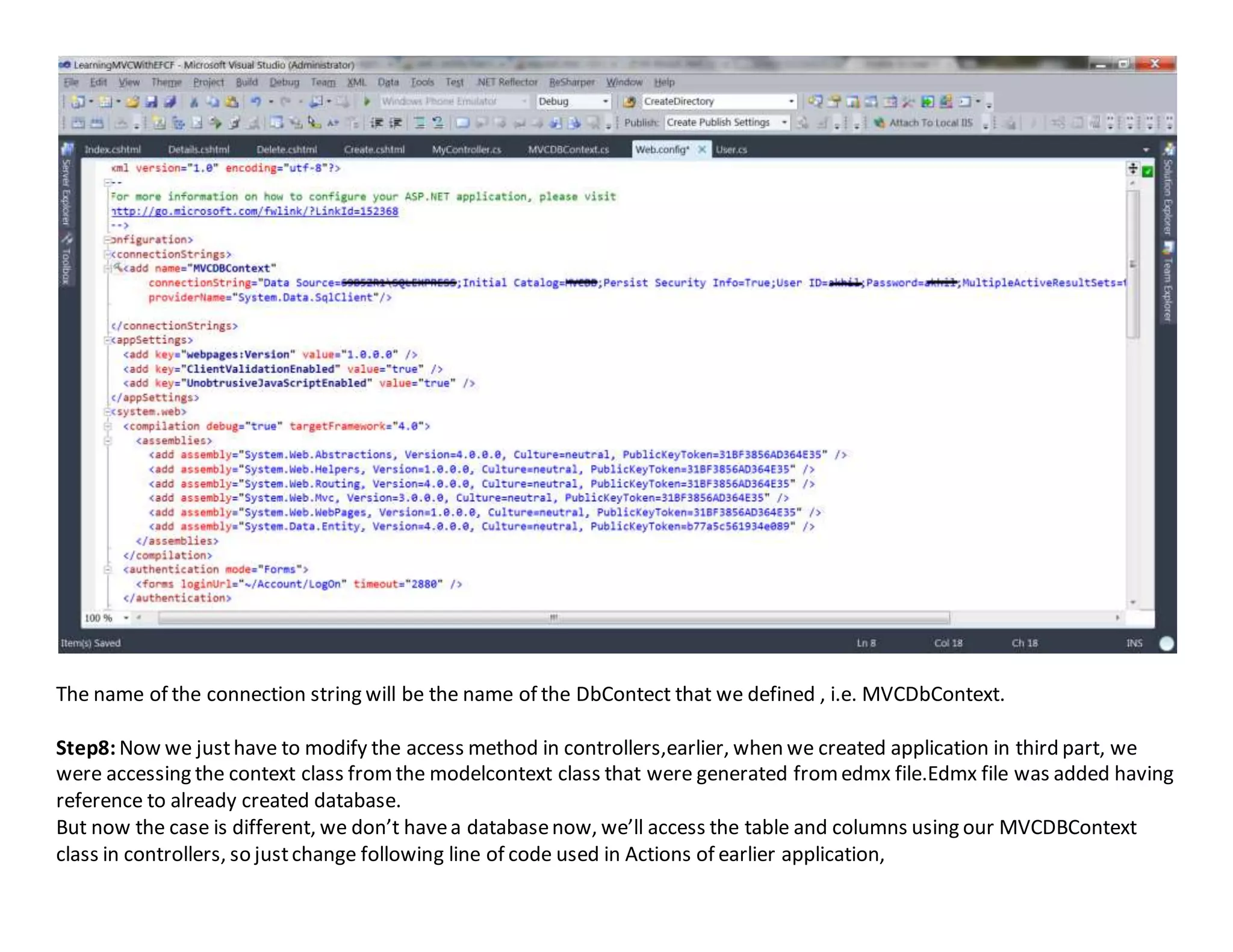
Task: Click the Cut scissors icon
Action: pyautogui.click(x=194, y=102)
